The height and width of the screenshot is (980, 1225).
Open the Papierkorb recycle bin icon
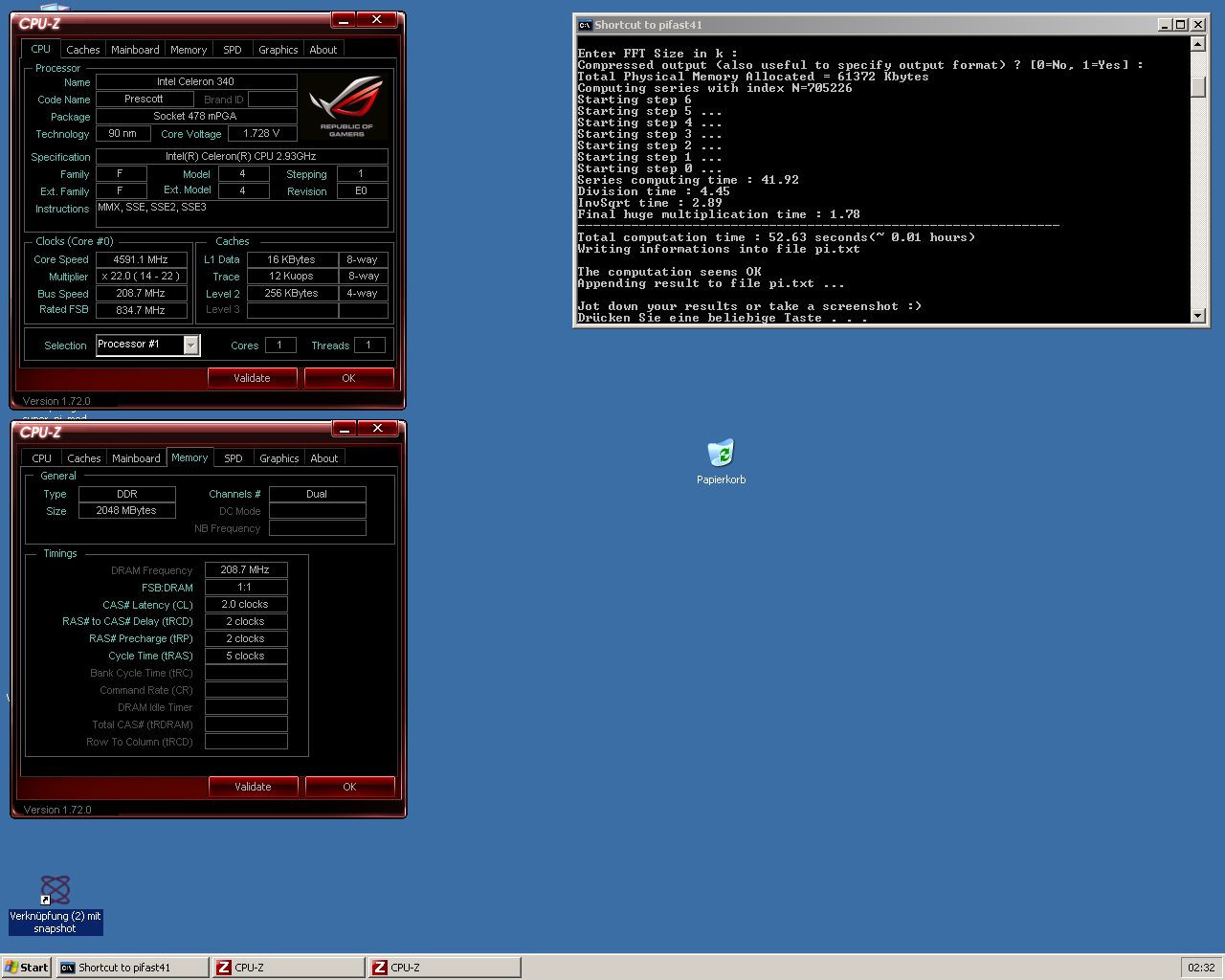(721, 453)
